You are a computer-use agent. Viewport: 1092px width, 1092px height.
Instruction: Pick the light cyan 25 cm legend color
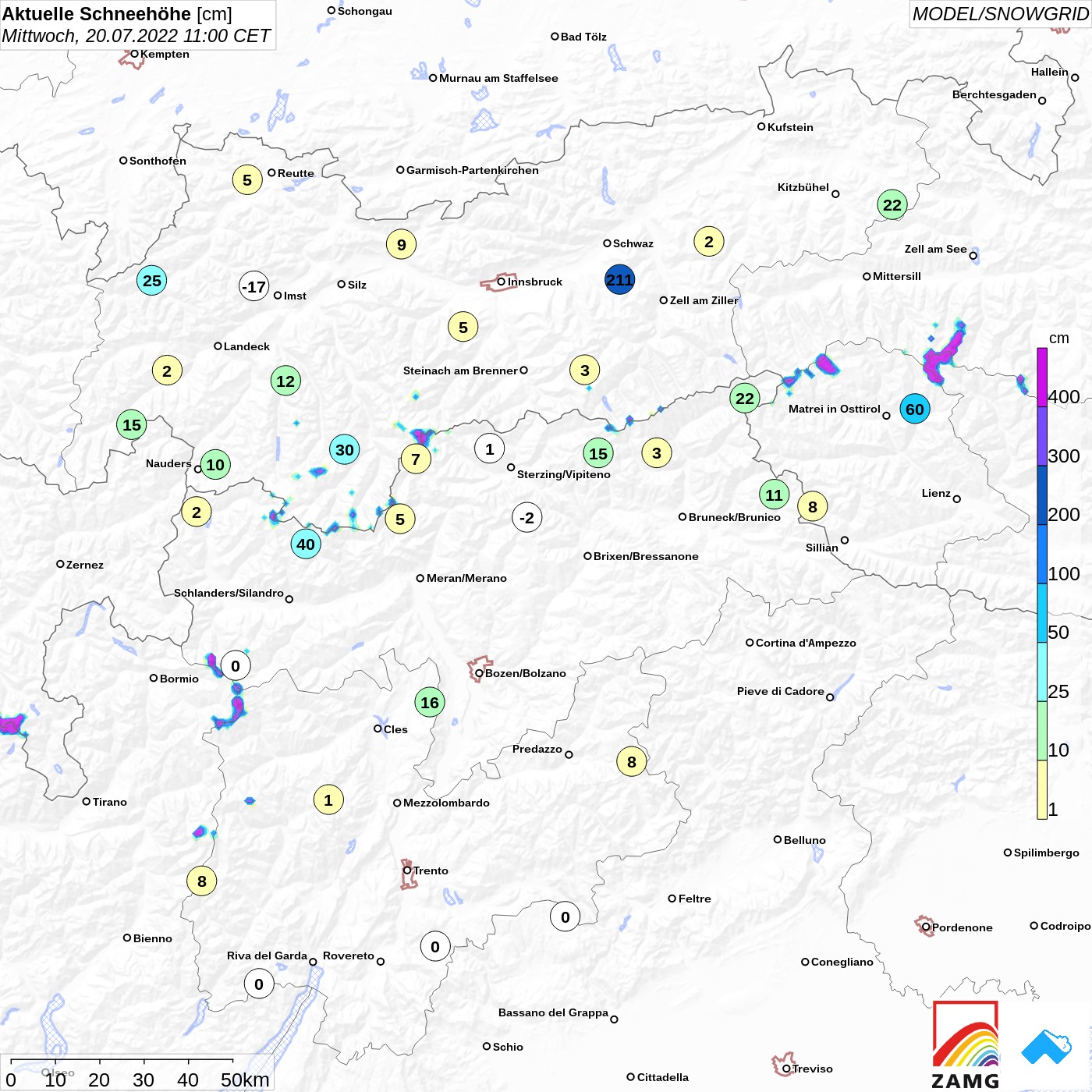[x=1042, y=672]
